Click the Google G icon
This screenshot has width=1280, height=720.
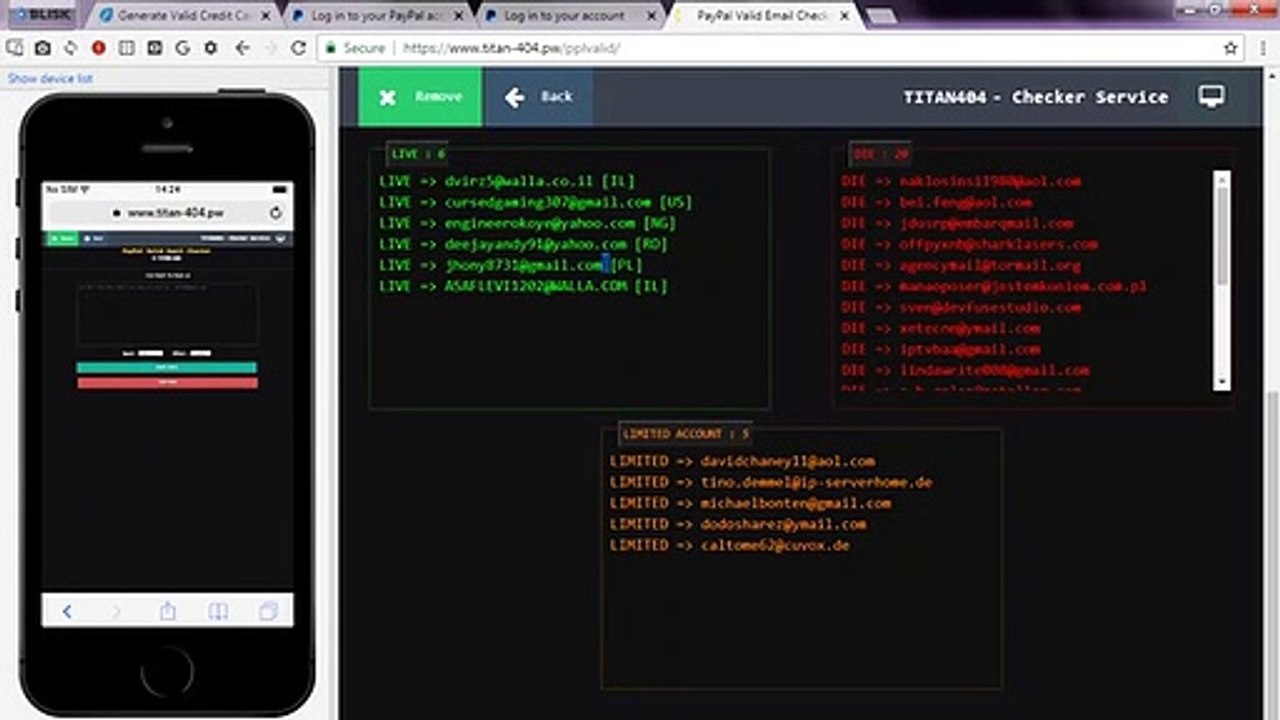(183, 48)
